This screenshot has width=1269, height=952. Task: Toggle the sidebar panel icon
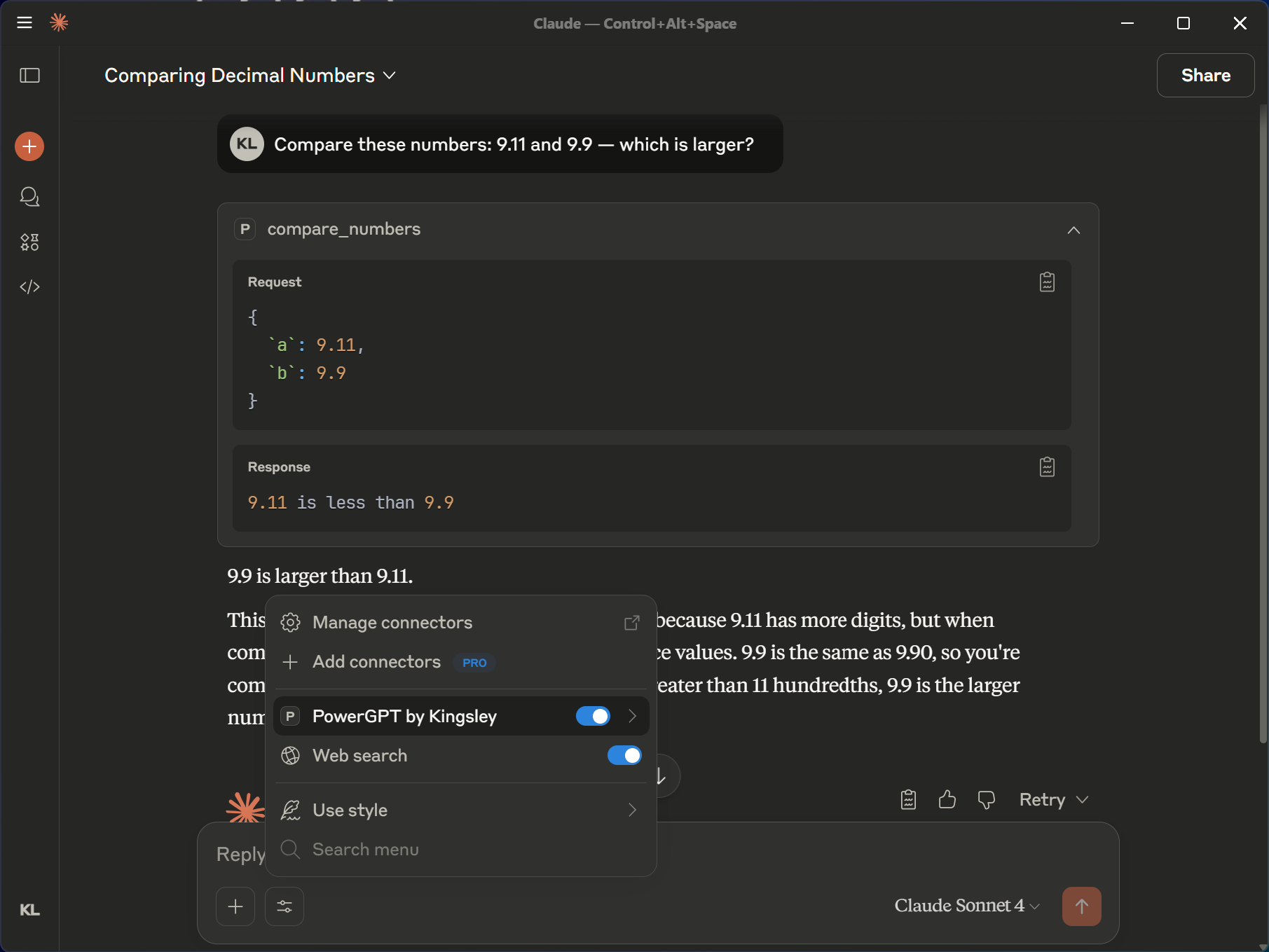(29, 75)
